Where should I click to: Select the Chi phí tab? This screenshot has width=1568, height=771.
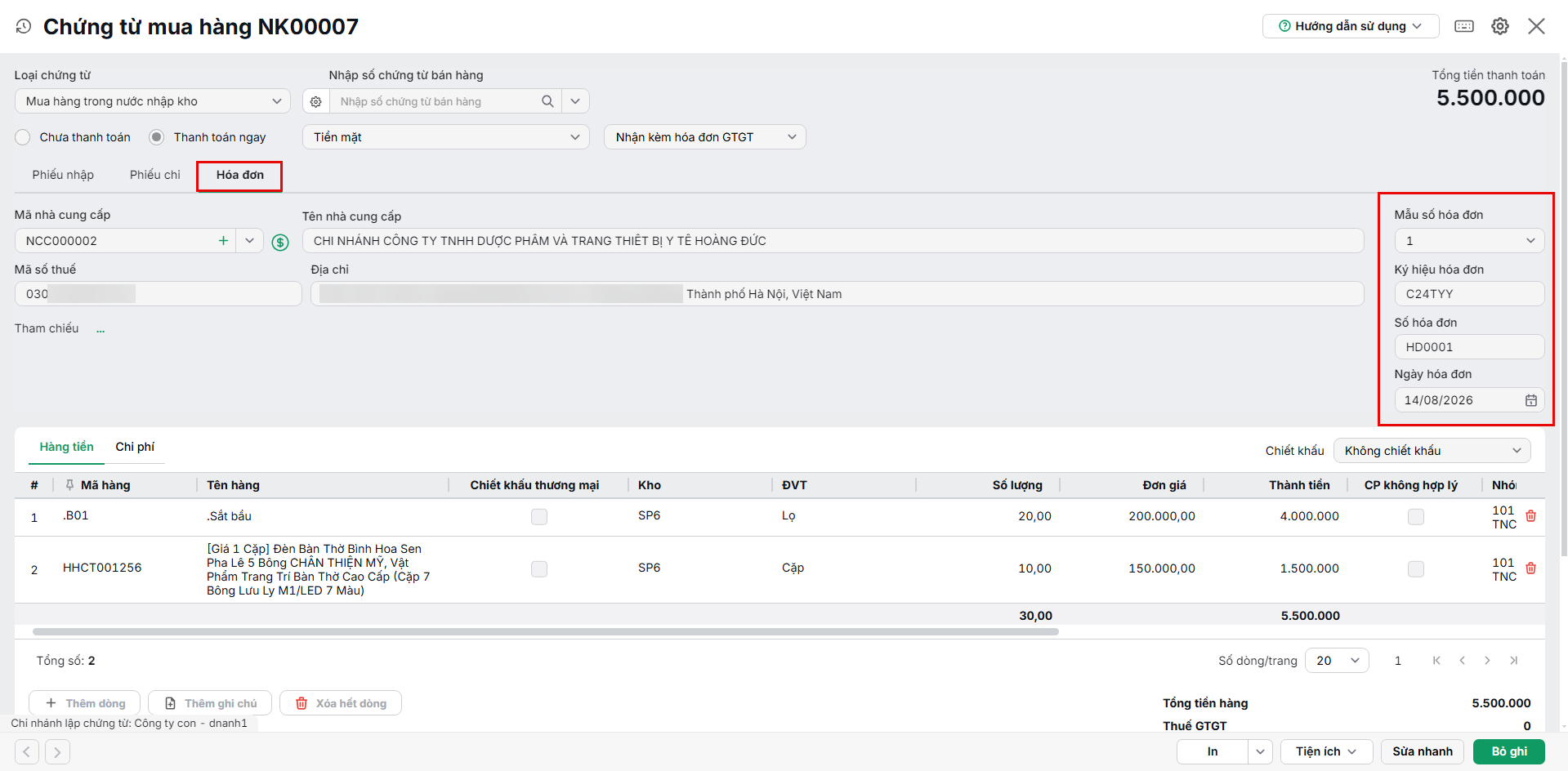(x=135, y=447)
